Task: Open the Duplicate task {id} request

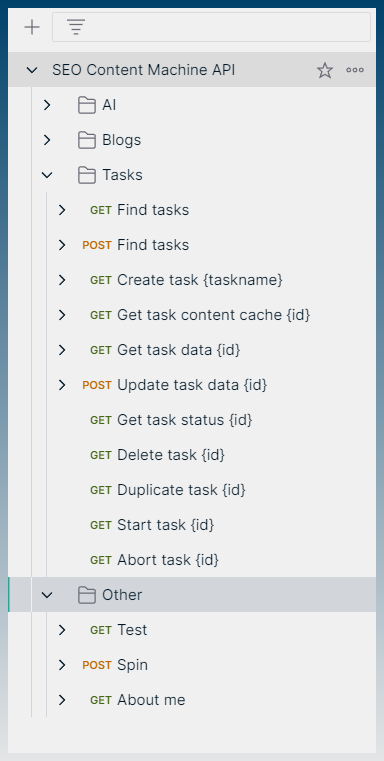Action: click(x=192, y=490)
